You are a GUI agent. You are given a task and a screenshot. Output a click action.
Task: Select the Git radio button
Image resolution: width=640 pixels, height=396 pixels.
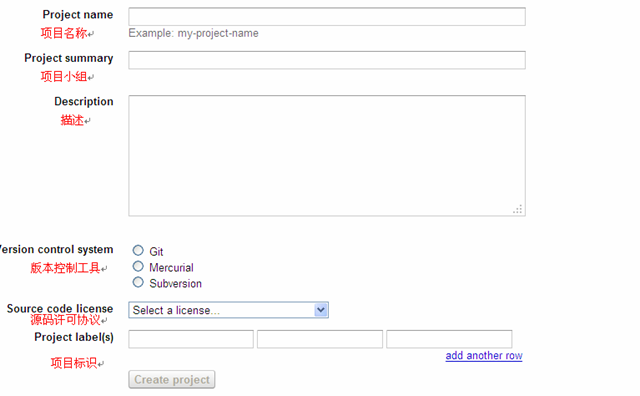click(x=138, y=250)
